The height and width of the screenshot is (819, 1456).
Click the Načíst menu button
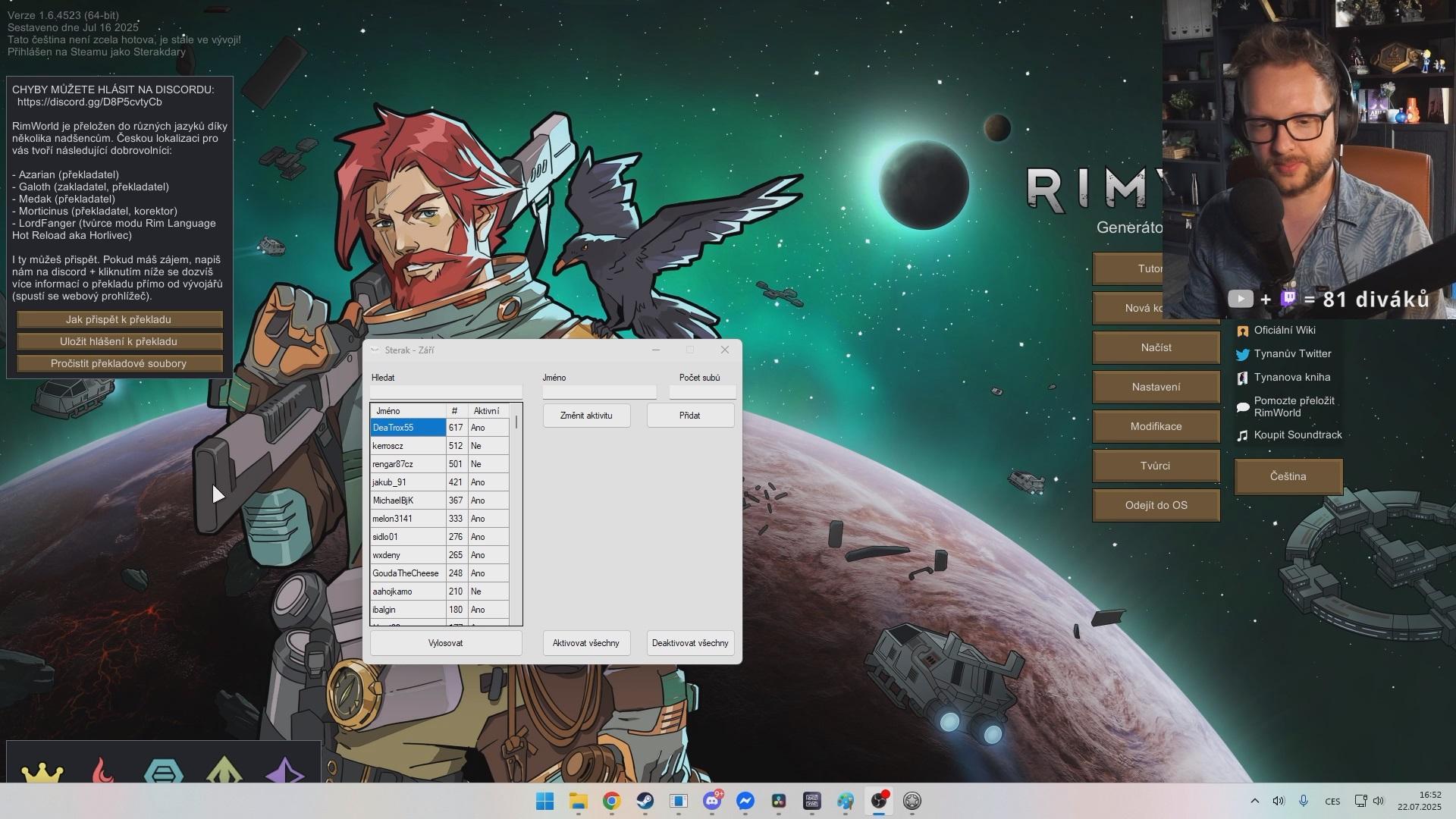[1156, 347]
